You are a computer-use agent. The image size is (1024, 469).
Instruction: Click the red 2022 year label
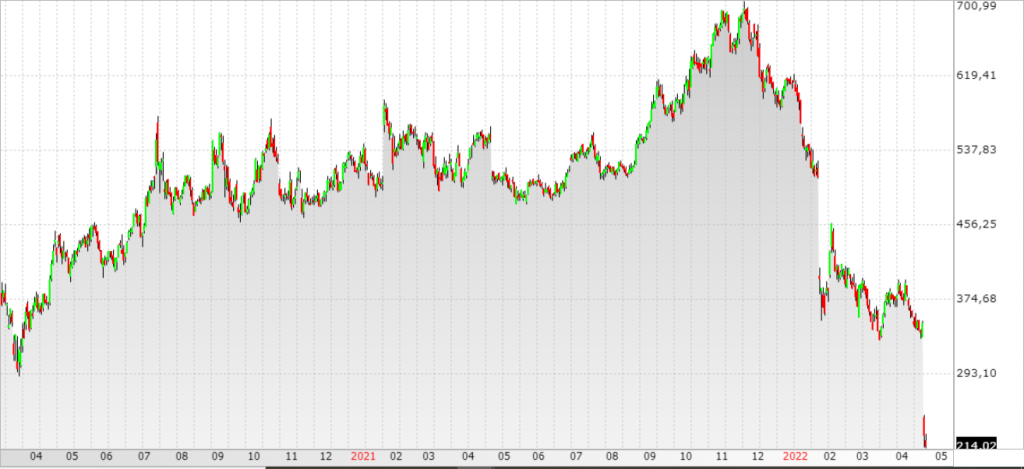tap(796, 456)
